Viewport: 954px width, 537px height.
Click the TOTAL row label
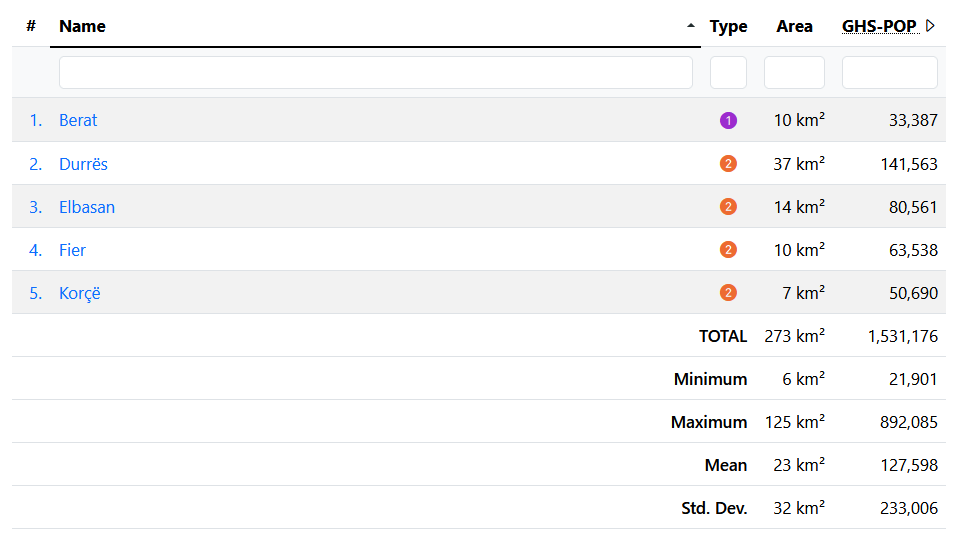tap(723, 336)
